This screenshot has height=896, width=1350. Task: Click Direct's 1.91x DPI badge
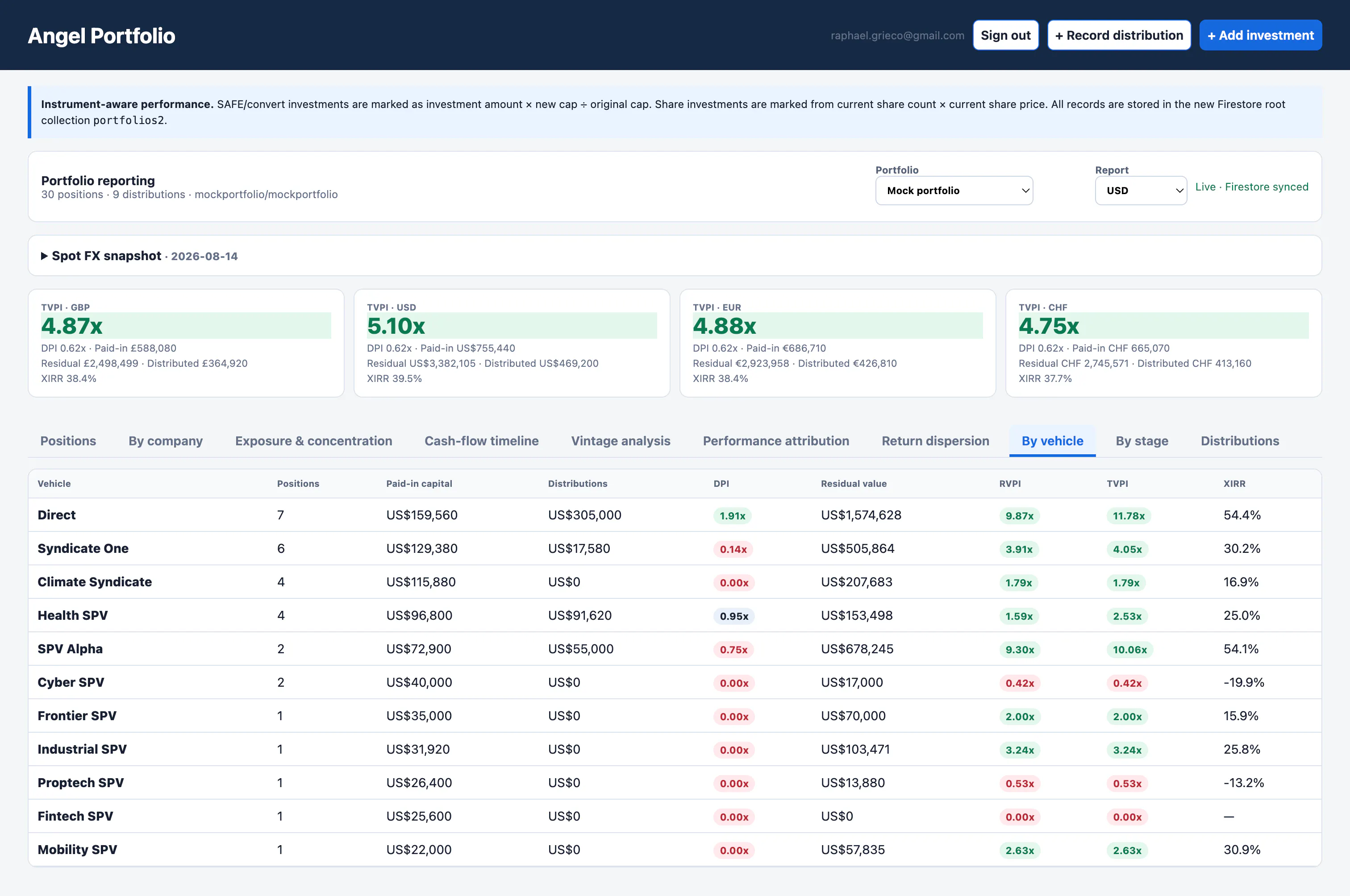point(732,515)
